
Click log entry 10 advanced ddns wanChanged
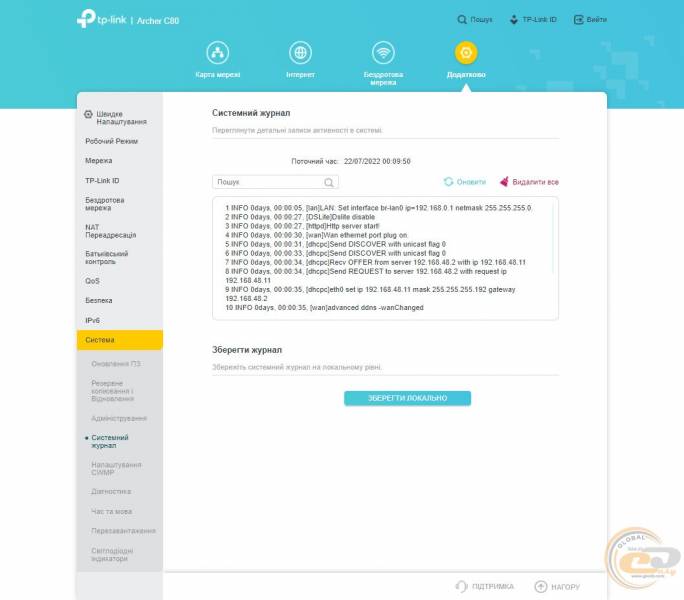pyautogui.click(x=324, y=308)
